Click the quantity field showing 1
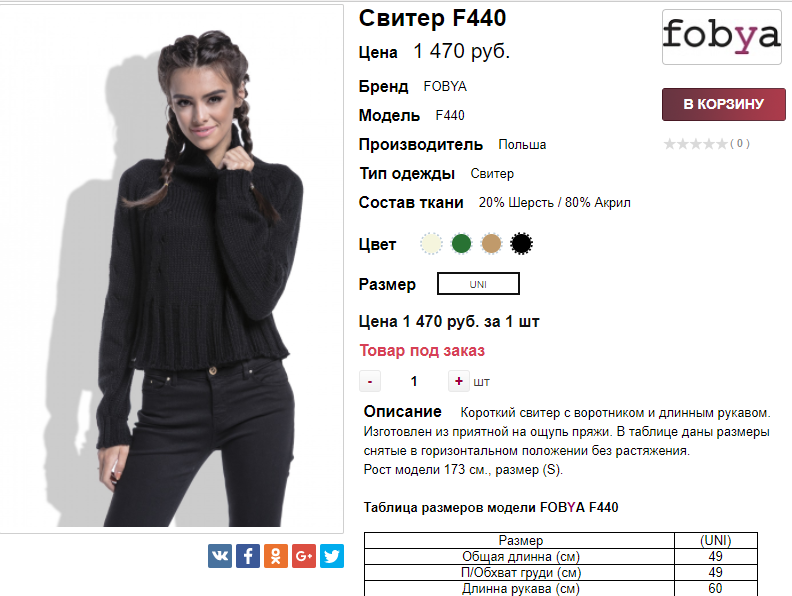The height and width of the screenshot is (596, 792). [414, 381]
